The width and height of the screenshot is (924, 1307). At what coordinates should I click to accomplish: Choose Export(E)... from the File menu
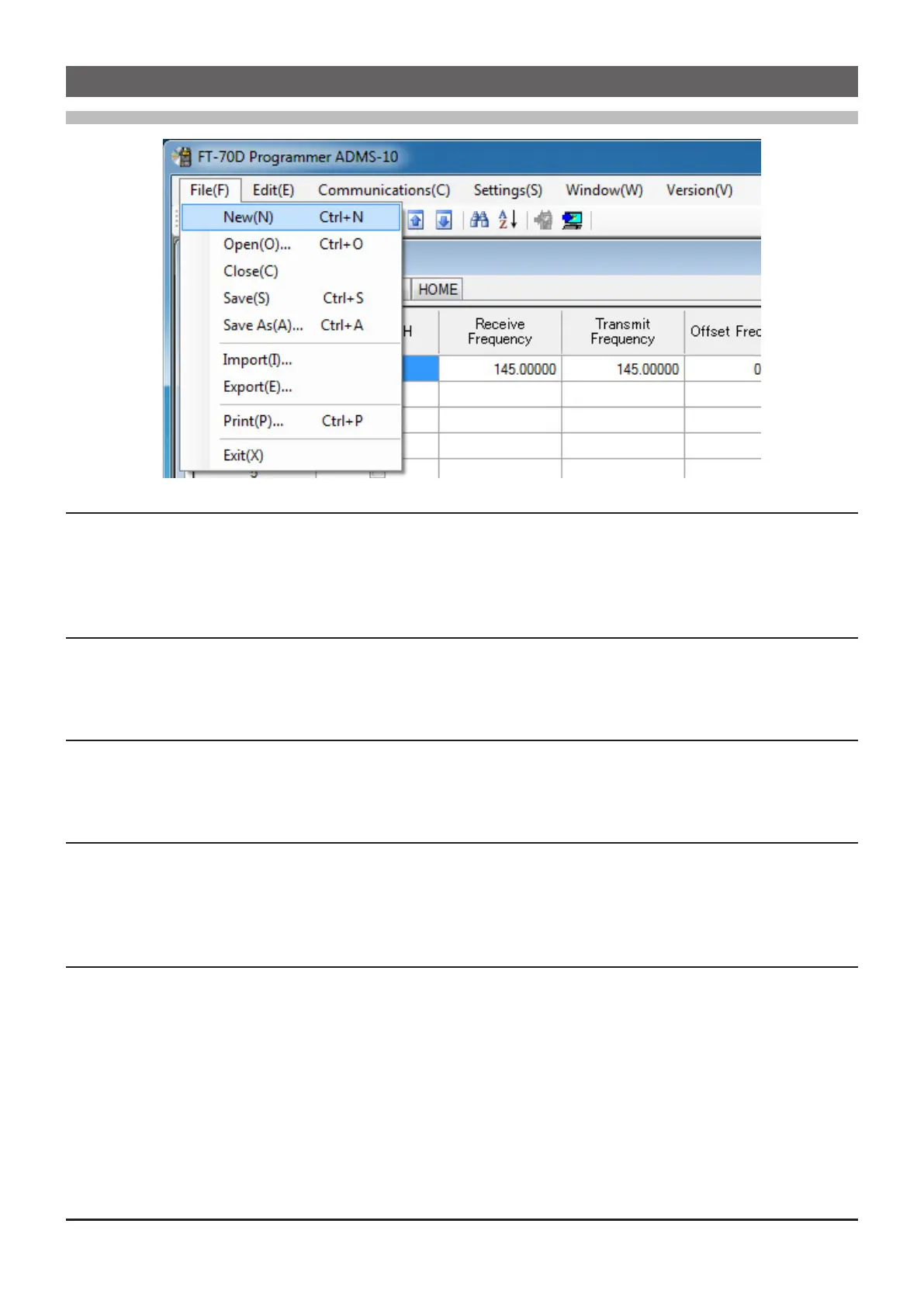(291, 387)
